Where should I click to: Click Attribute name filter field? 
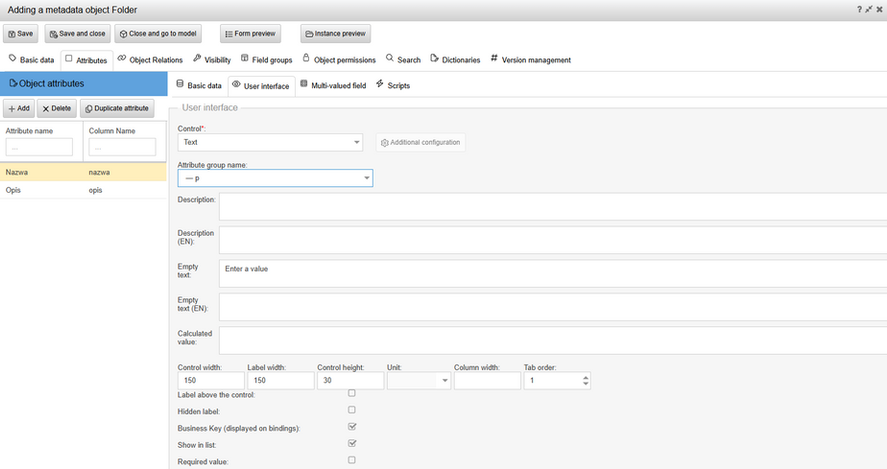pyautogui.click(x=39, y=147)
